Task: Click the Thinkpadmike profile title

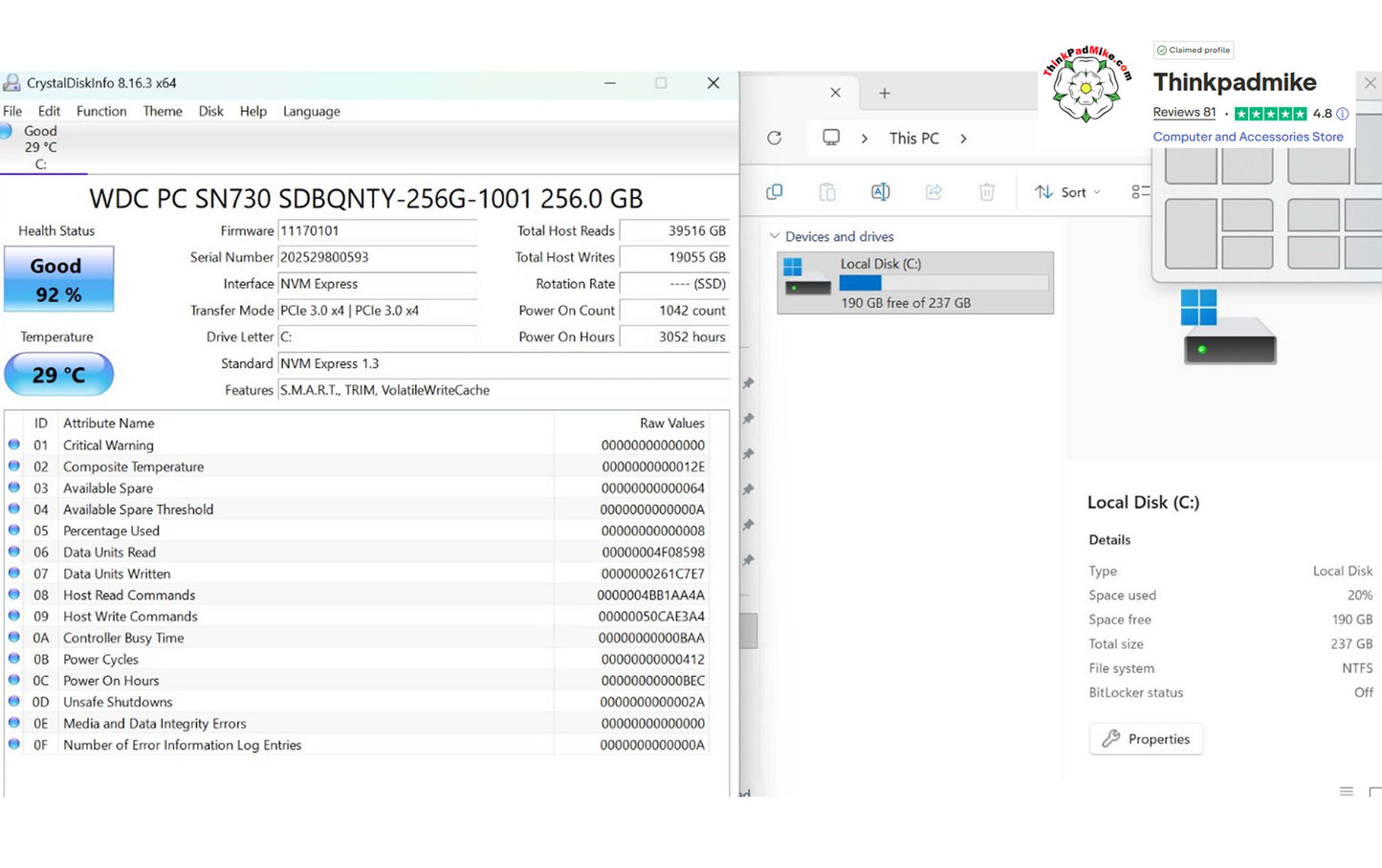Action: (x=1235, y=82)
